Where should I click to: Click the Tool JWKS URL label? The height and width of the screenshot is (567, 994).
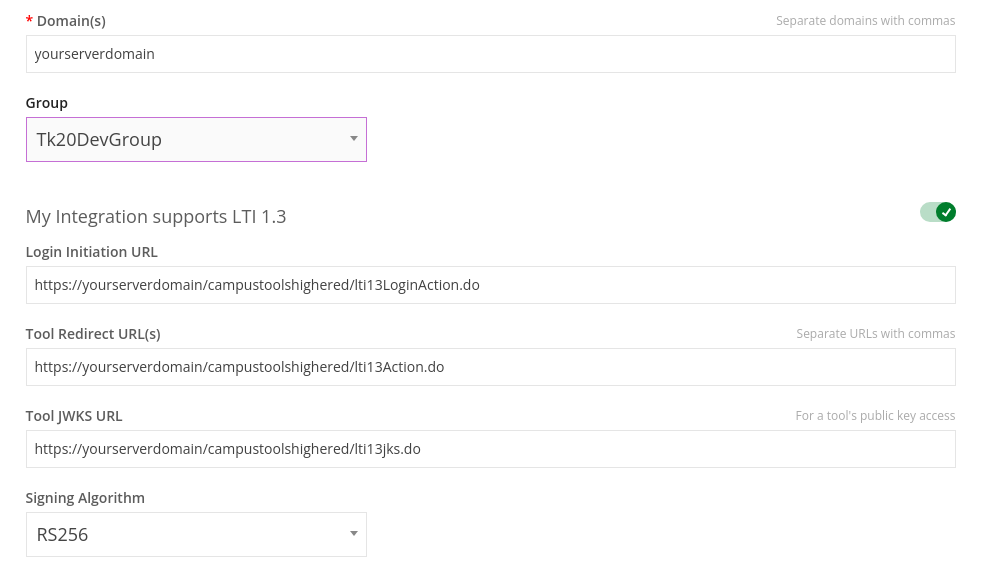[x=74, y=416]
